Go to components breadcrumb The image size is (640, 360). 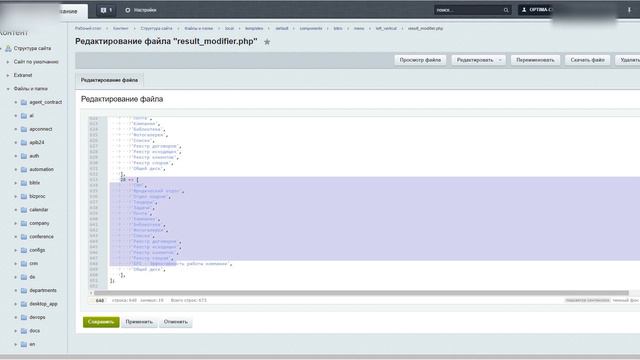point(311,29)
